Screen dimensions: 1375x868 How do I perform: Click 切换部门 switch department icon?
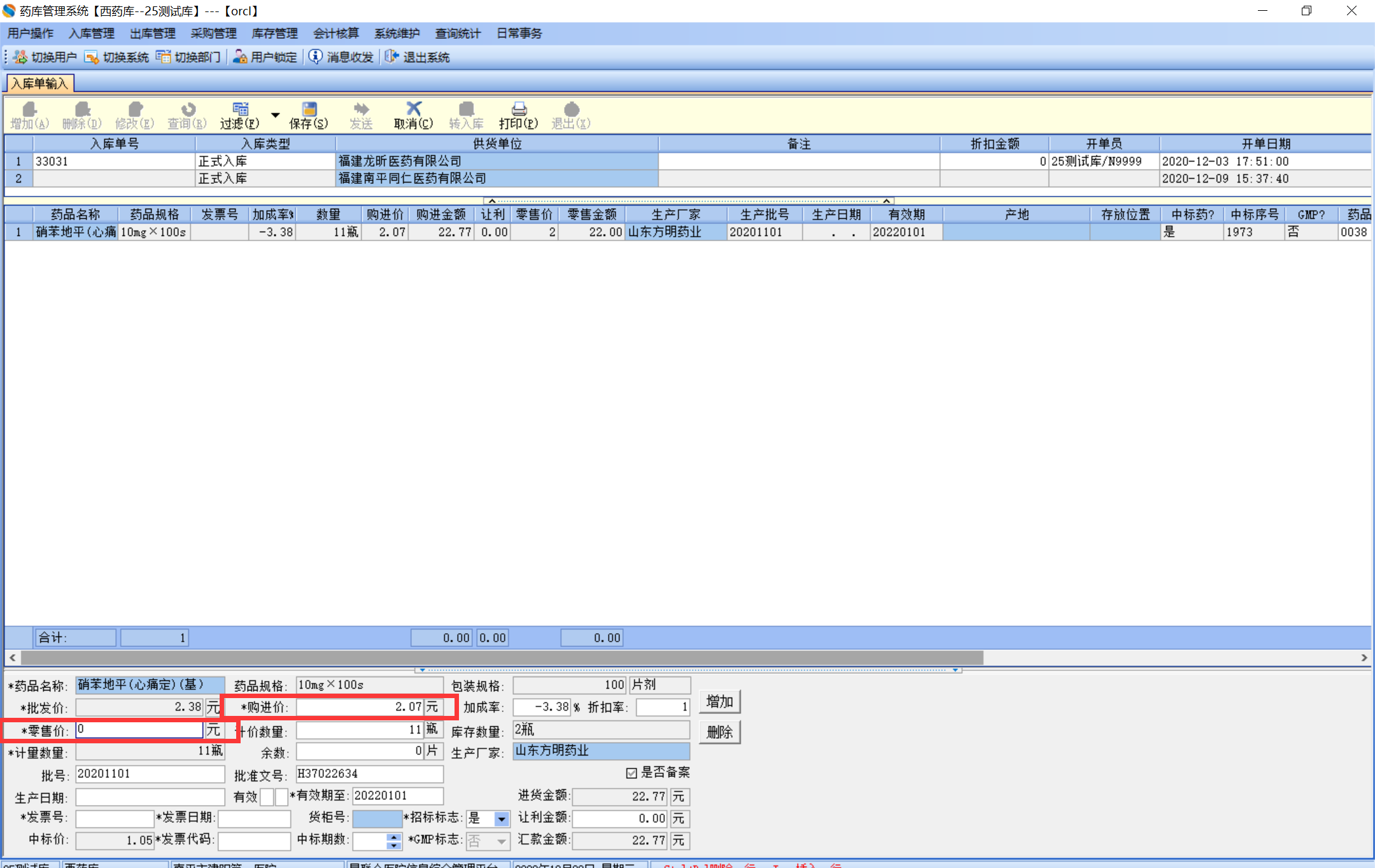[x=164, y=57]
